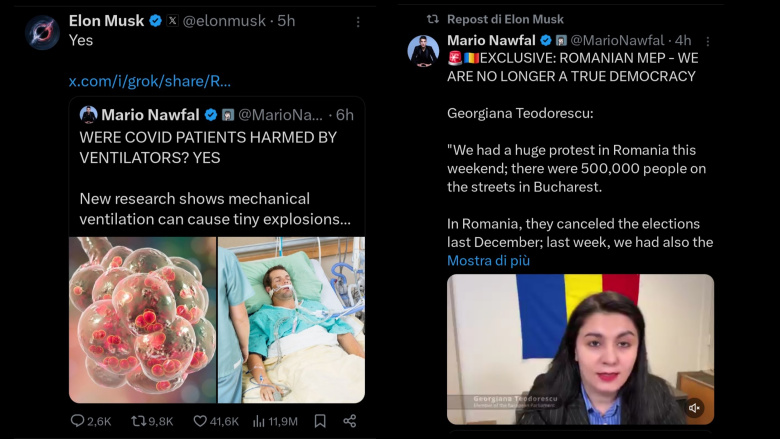780x439 pixels.
Task: Click the blue verified badge next to Elon Musk
Action: pos(155,21)
